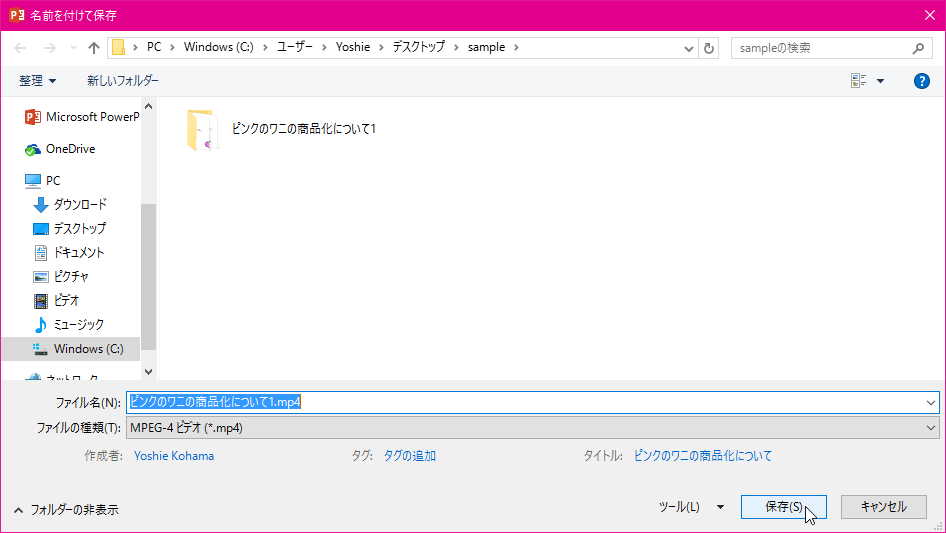Open the file name dropdown arrow
This screenshot has width=946, height=533.
(x=931, y=403)
